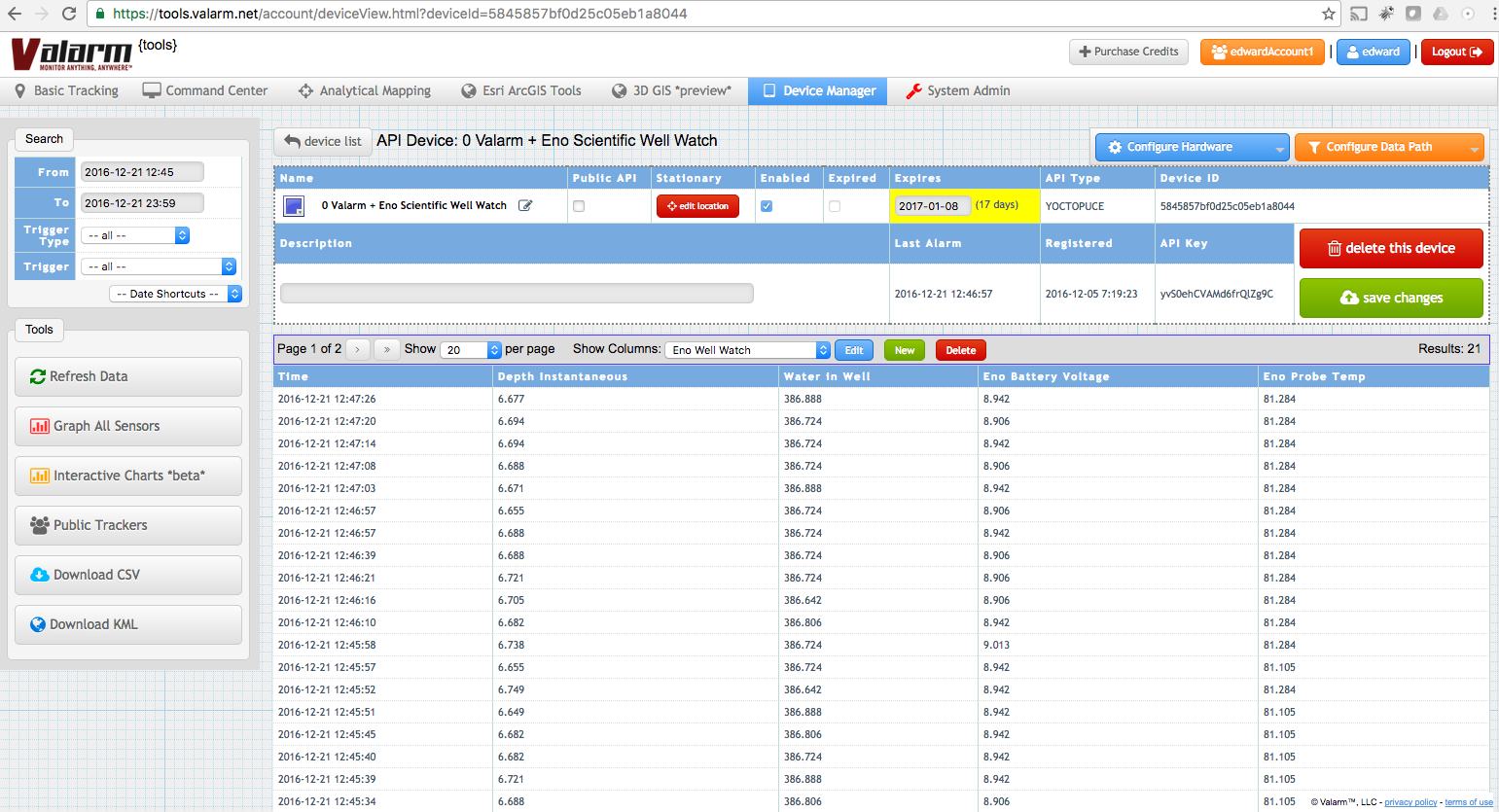Image resolution: width=1499 pixels, height=812 pixels.
Task: Click the blue device color square icon
Action: pos(294,205)
